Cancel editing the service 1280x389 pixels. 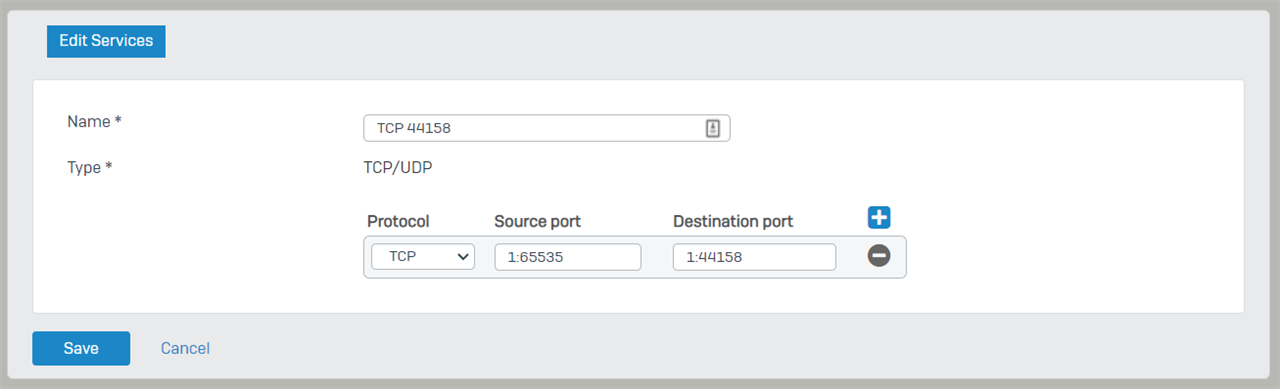(185, 348)
